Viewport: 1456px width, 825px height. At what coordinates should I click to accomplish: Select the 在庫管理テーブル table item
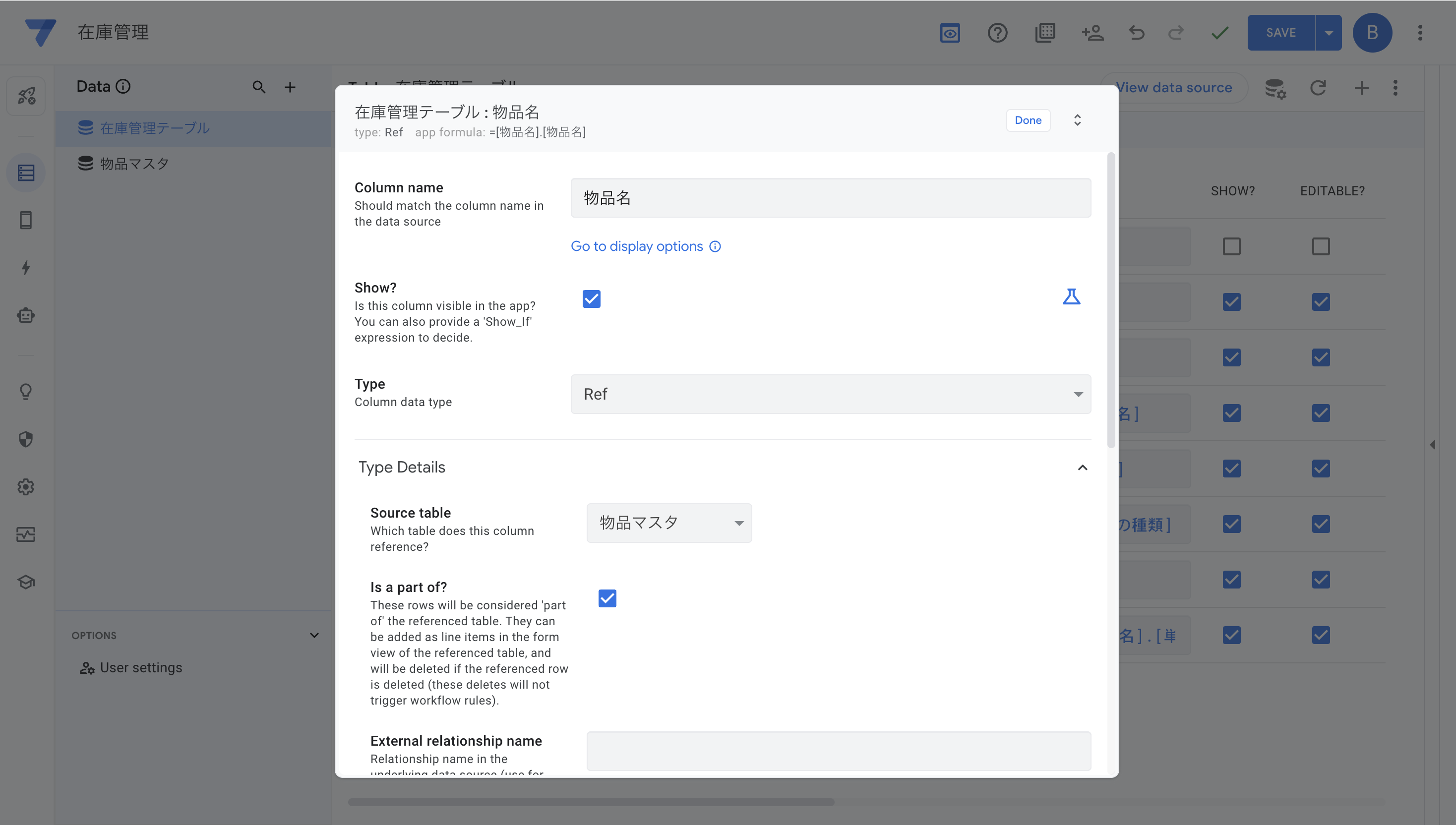tap(154, 128)
